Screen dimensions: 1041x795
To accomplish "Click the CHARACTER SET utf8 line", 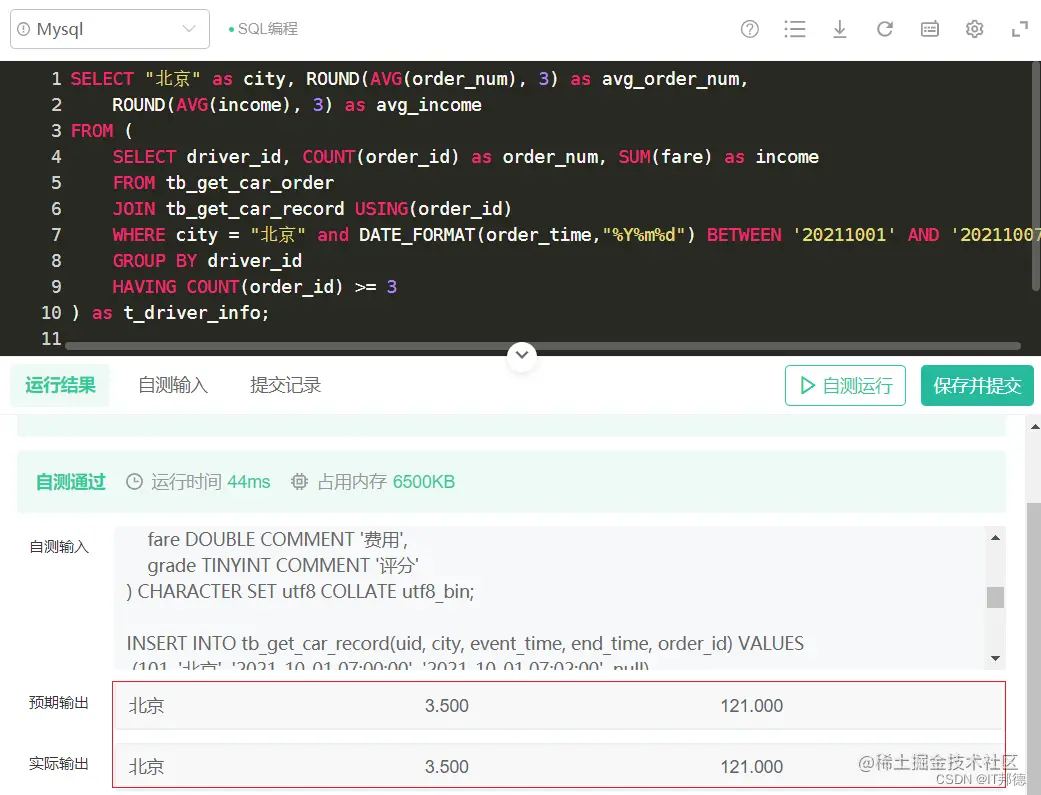I will (x=300, y=592).
